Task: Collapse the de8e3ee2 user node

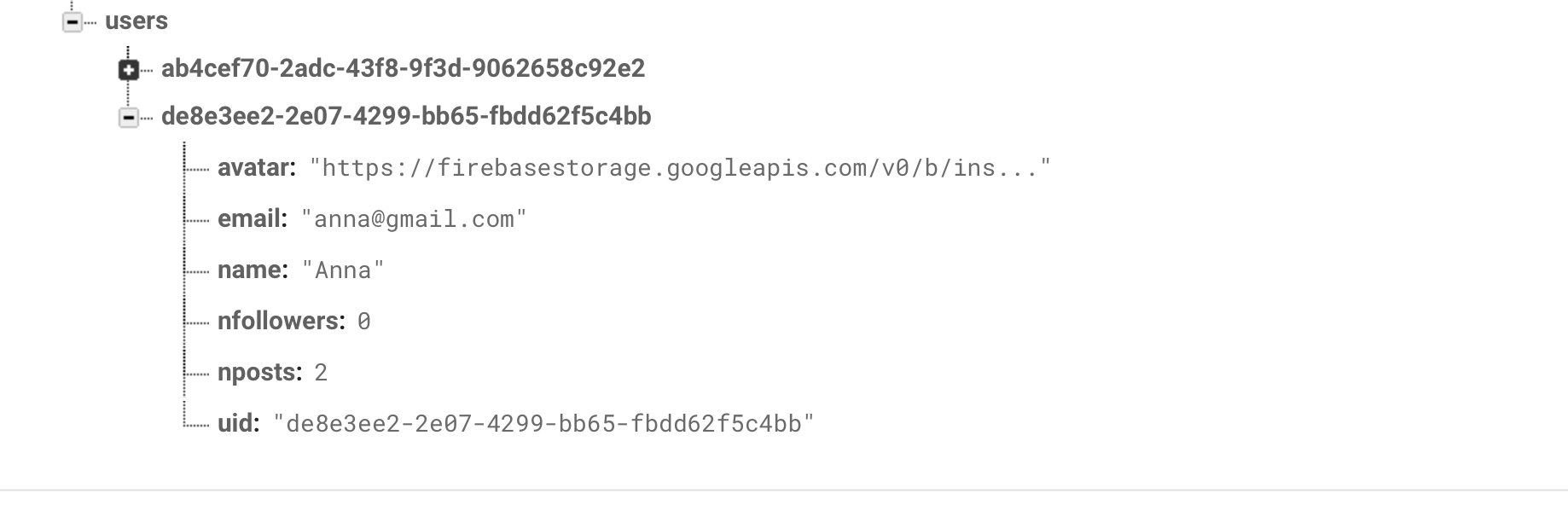Action: (129, 118)
